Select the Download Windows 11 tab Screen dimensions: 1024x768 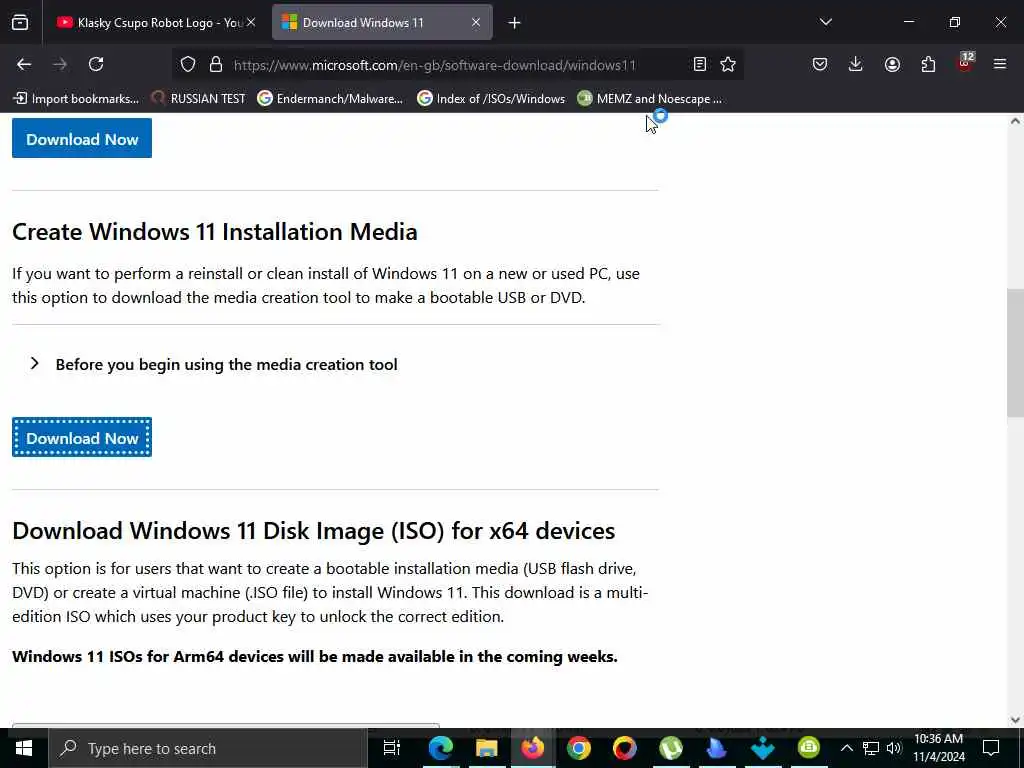(x=382, y=23)
